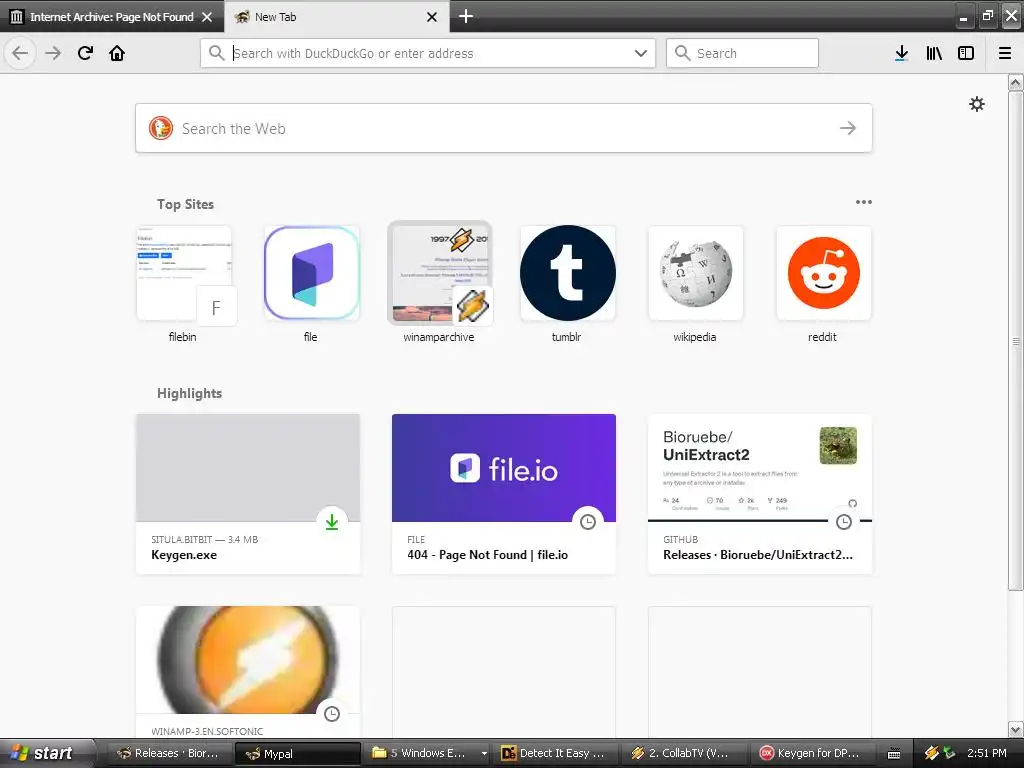Viewport: 1024px width, 768px height.
Task: Select the New Tab tab
Action: pyautogui.click(x=337, y=17)
